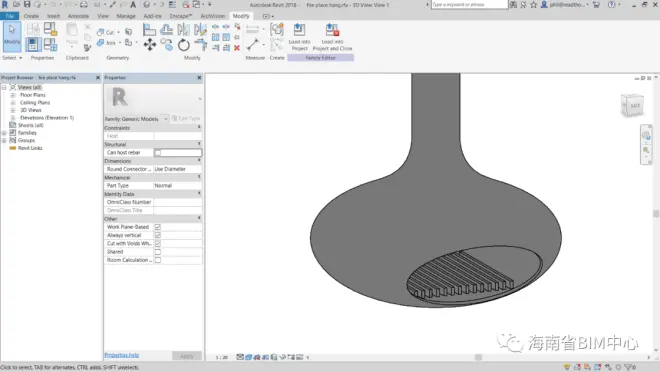The height and width of the screenshot is (372, 660).
Task: Switch to the Annotate ribbon tab
Action: point(78,16)
